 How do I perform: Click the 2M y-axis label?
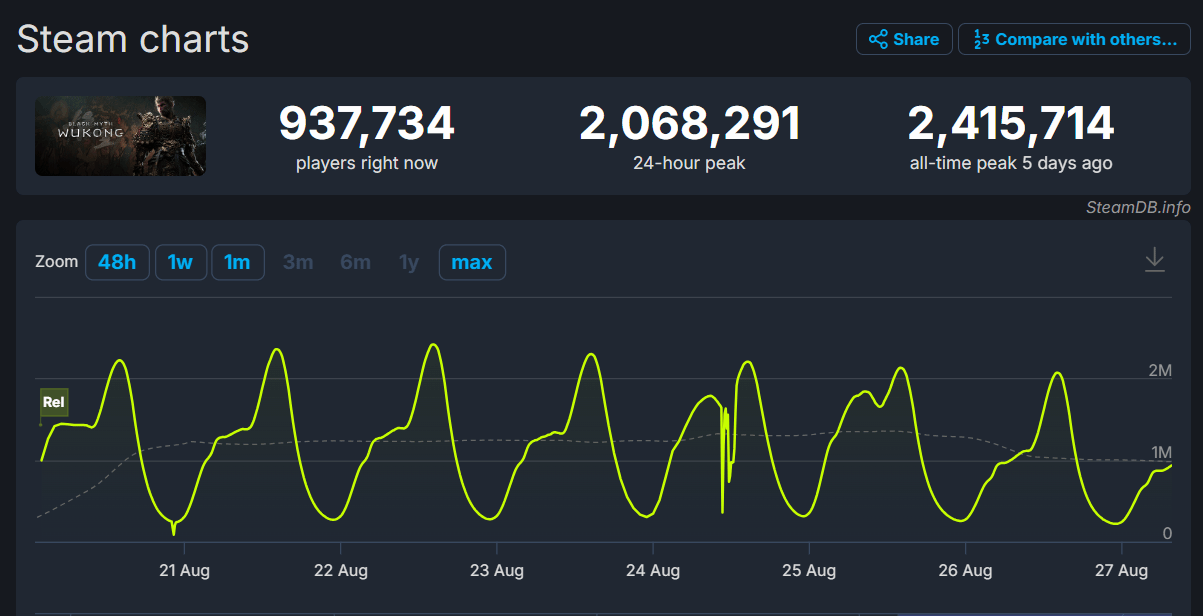pyautogui.click(x=1160, y=371)
